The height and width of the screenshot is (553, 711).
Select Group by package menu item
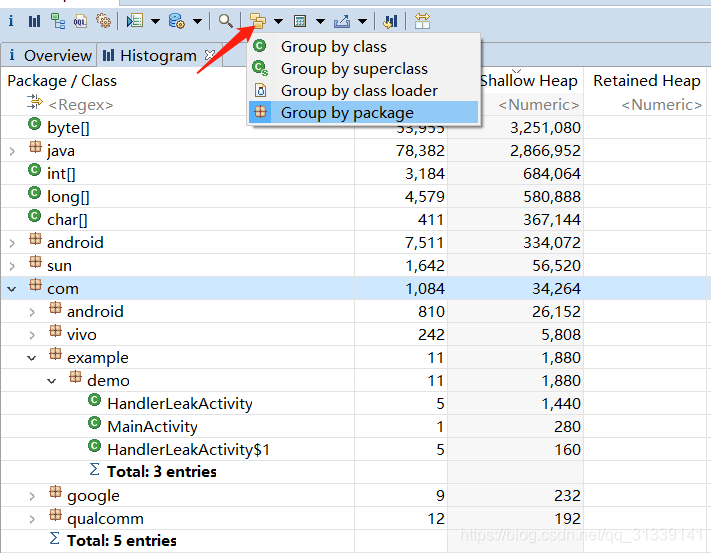[x=364, y=112]
